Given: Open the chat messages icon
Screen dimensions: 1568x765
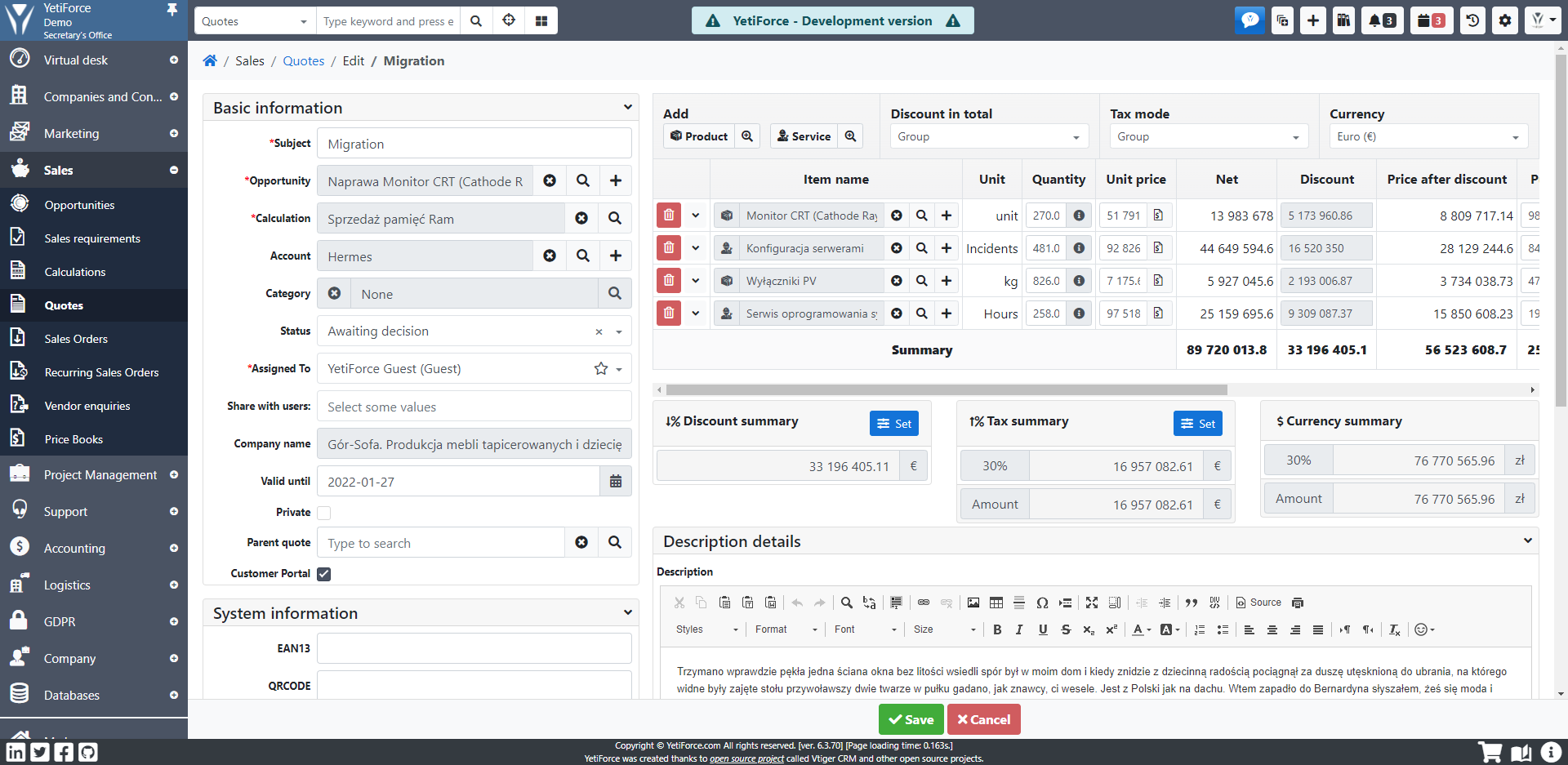Looking at the screenshot, I should point(1249,20).
